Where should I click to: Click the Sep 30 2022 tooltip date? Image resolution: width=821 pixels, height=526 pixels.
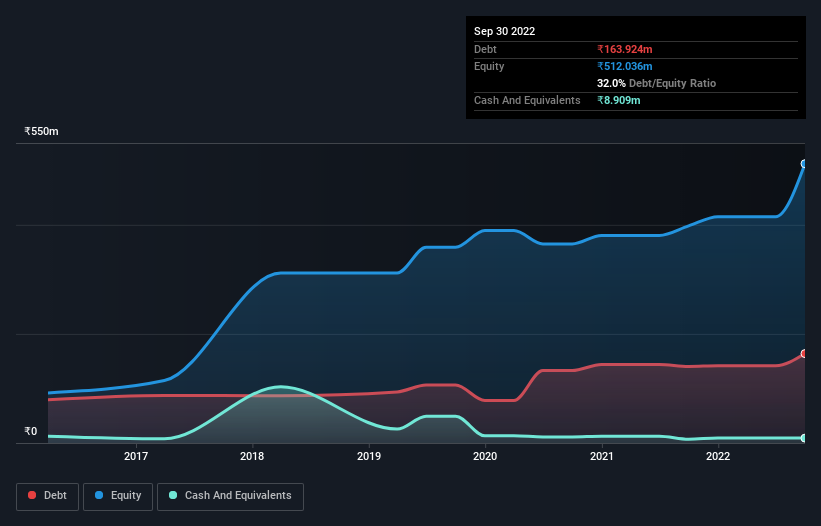504,31
